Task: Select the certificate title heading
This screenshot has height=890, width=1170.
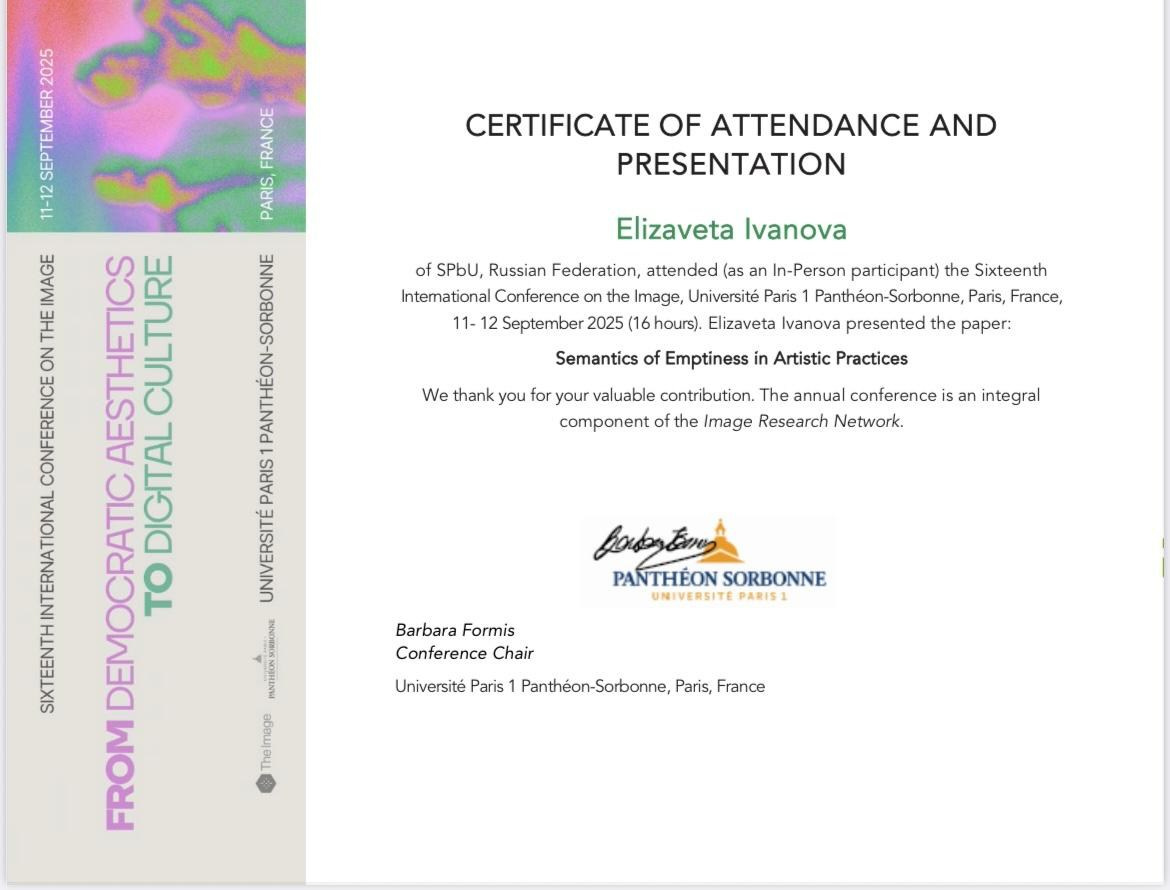Action: pyautogui.click(x=731, y=144)
